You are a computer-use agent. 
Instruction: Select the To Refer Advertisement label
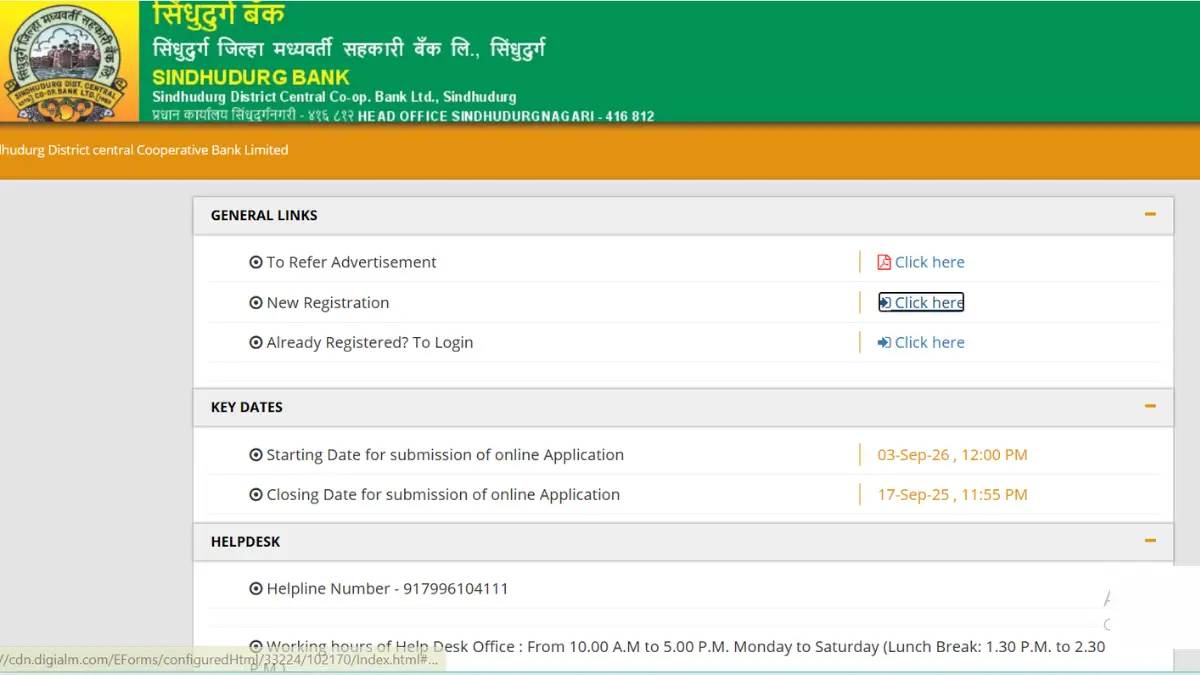pyautogui.click(x=351, y=262)
